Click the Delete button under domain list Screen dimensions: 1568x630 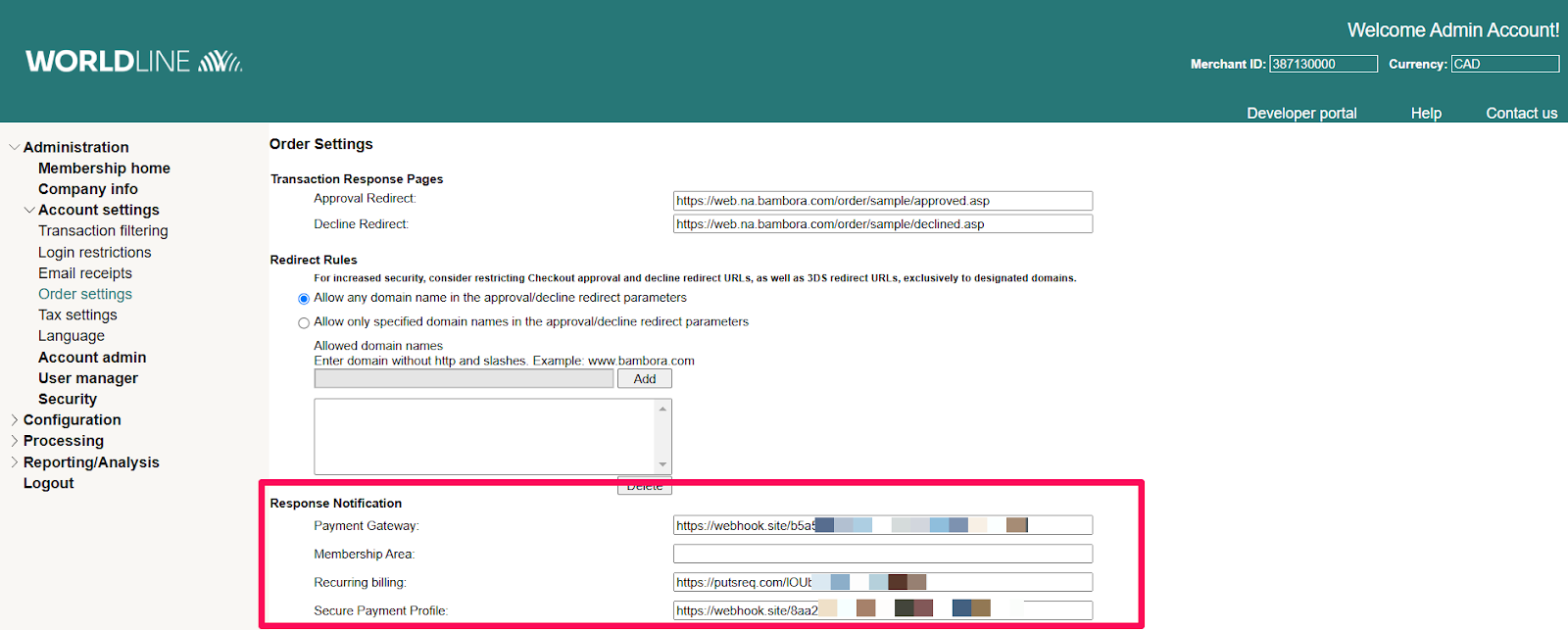tap(645, 486)
